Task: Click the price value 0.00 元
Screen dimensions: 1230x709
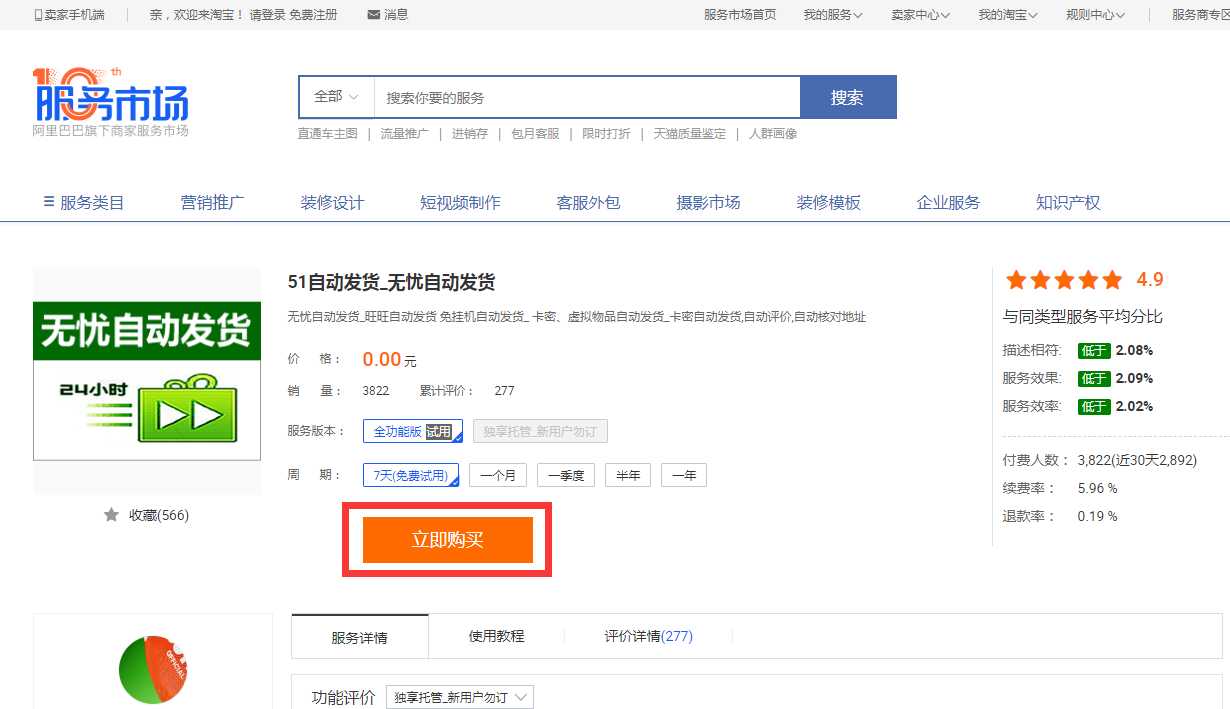Action: point(389,360)
